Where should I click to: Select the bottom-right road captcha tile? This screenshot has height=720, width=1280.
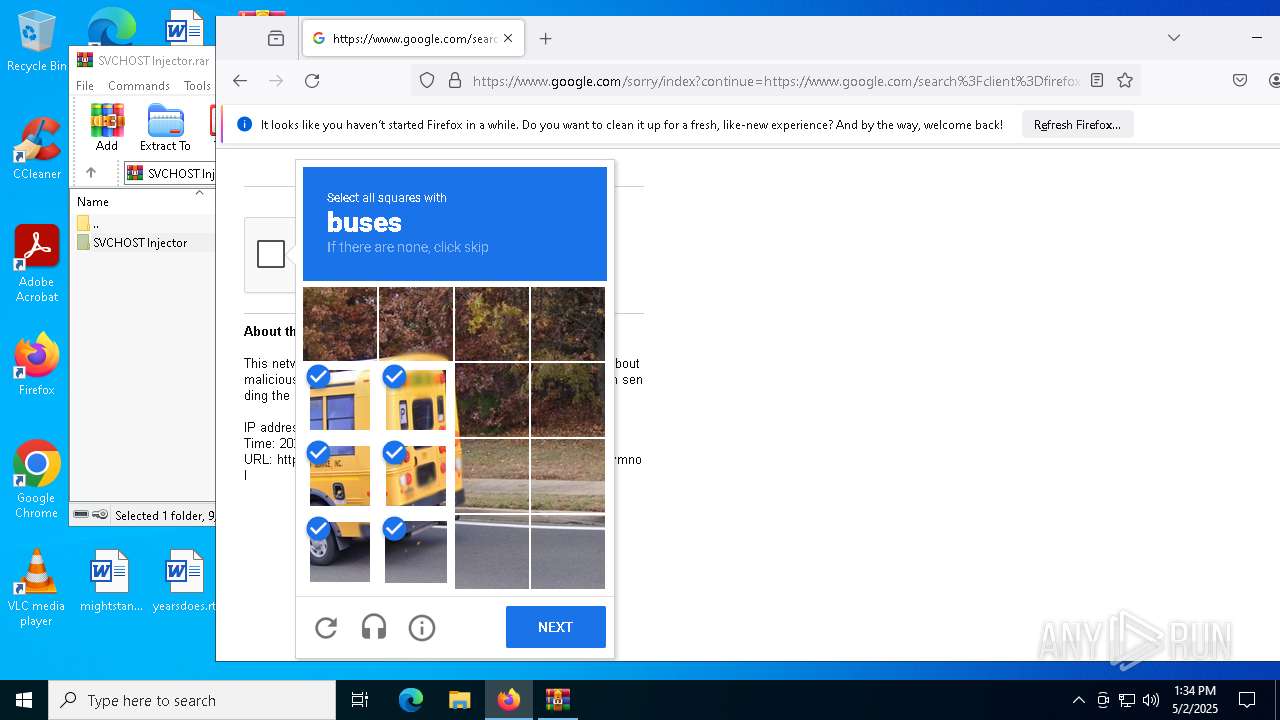pyautogui.click(x=568, y=552)
